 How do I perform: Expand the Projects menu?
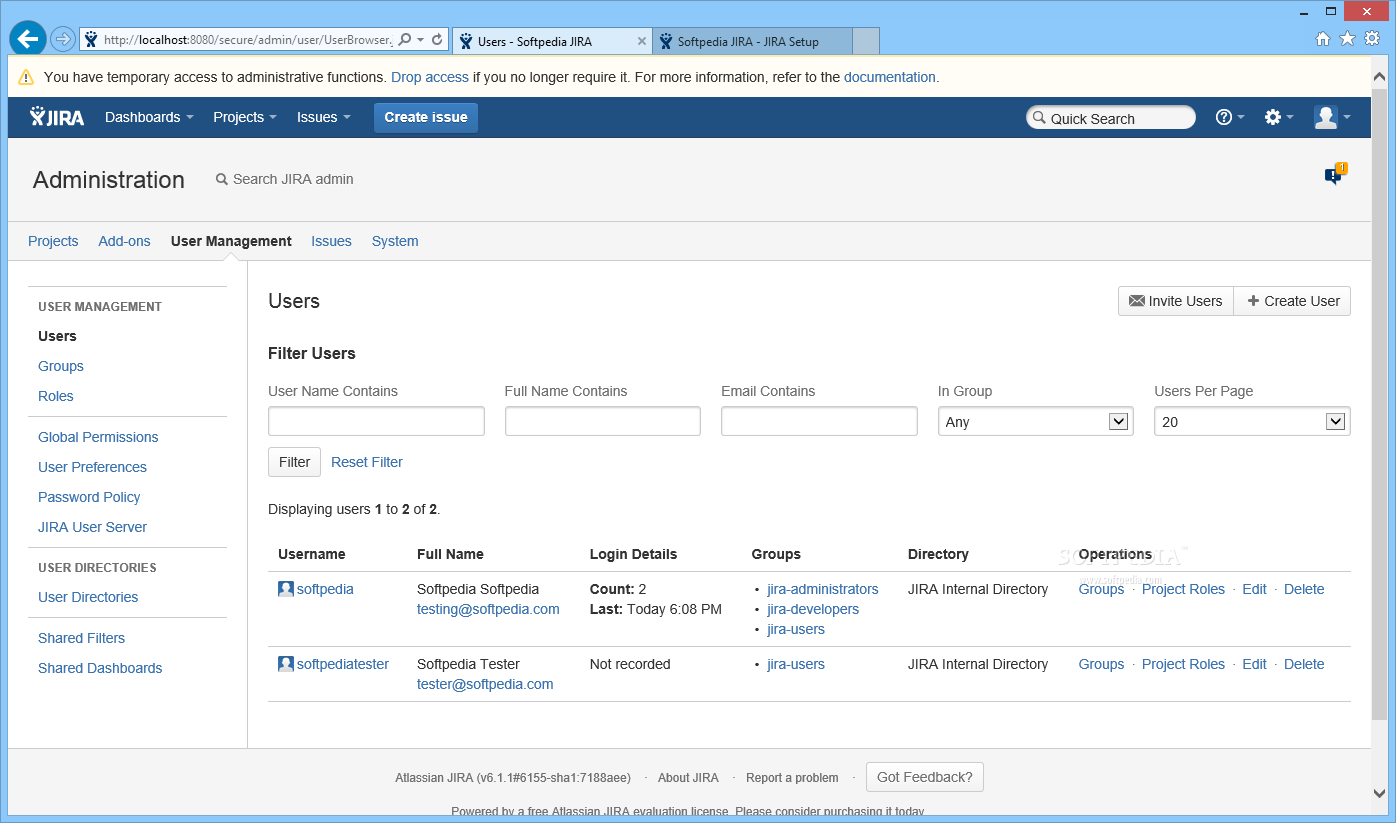coord(245,117)
